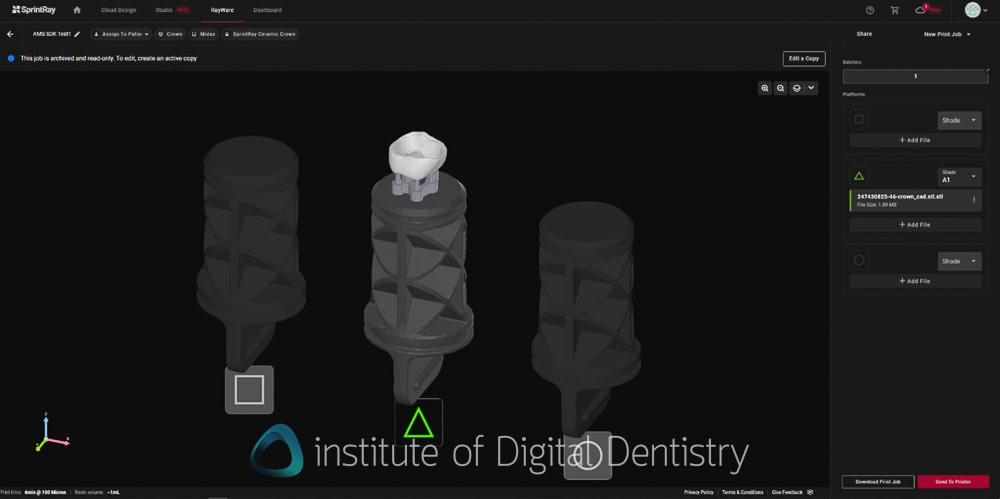Click the SprintRay Ceramic Crown chip
This screenshot has width=1000, height=499.
[260, 34]
